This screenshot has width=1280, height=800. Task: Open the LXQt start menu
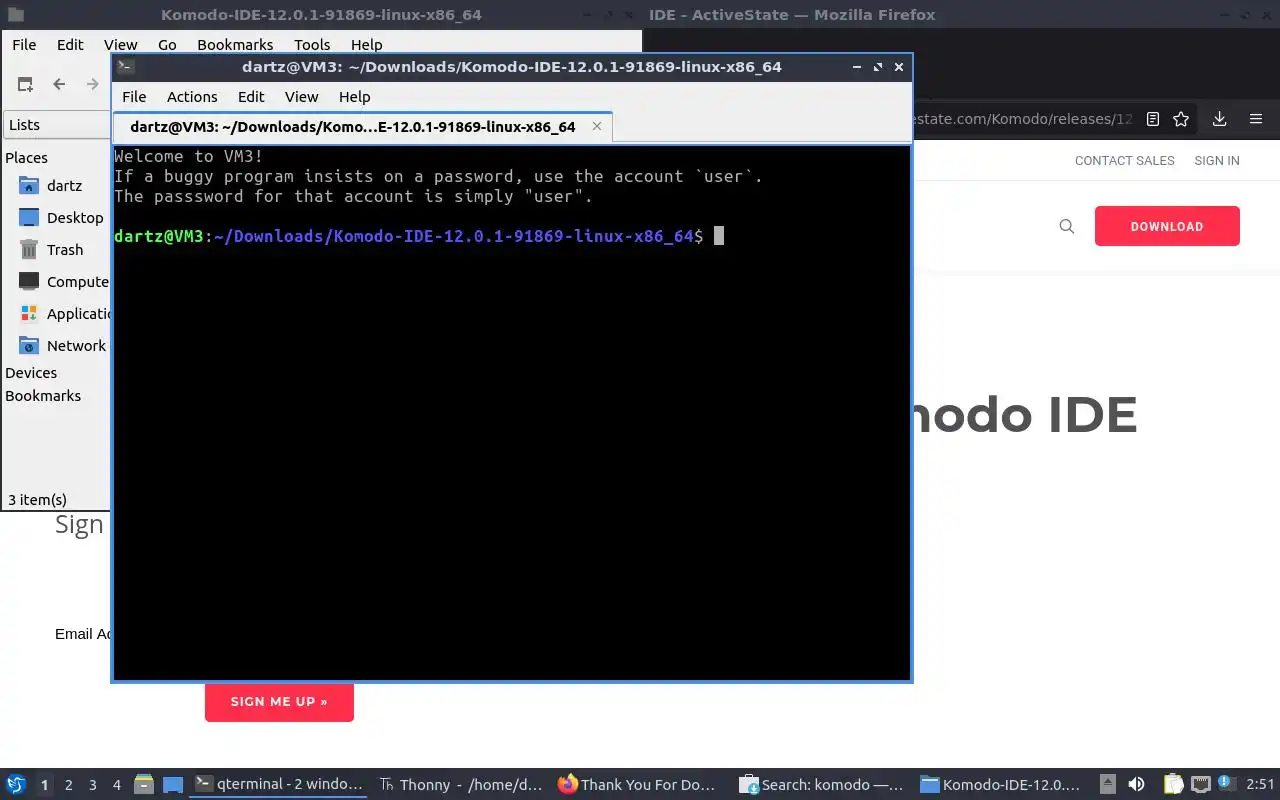pos(16,785)
